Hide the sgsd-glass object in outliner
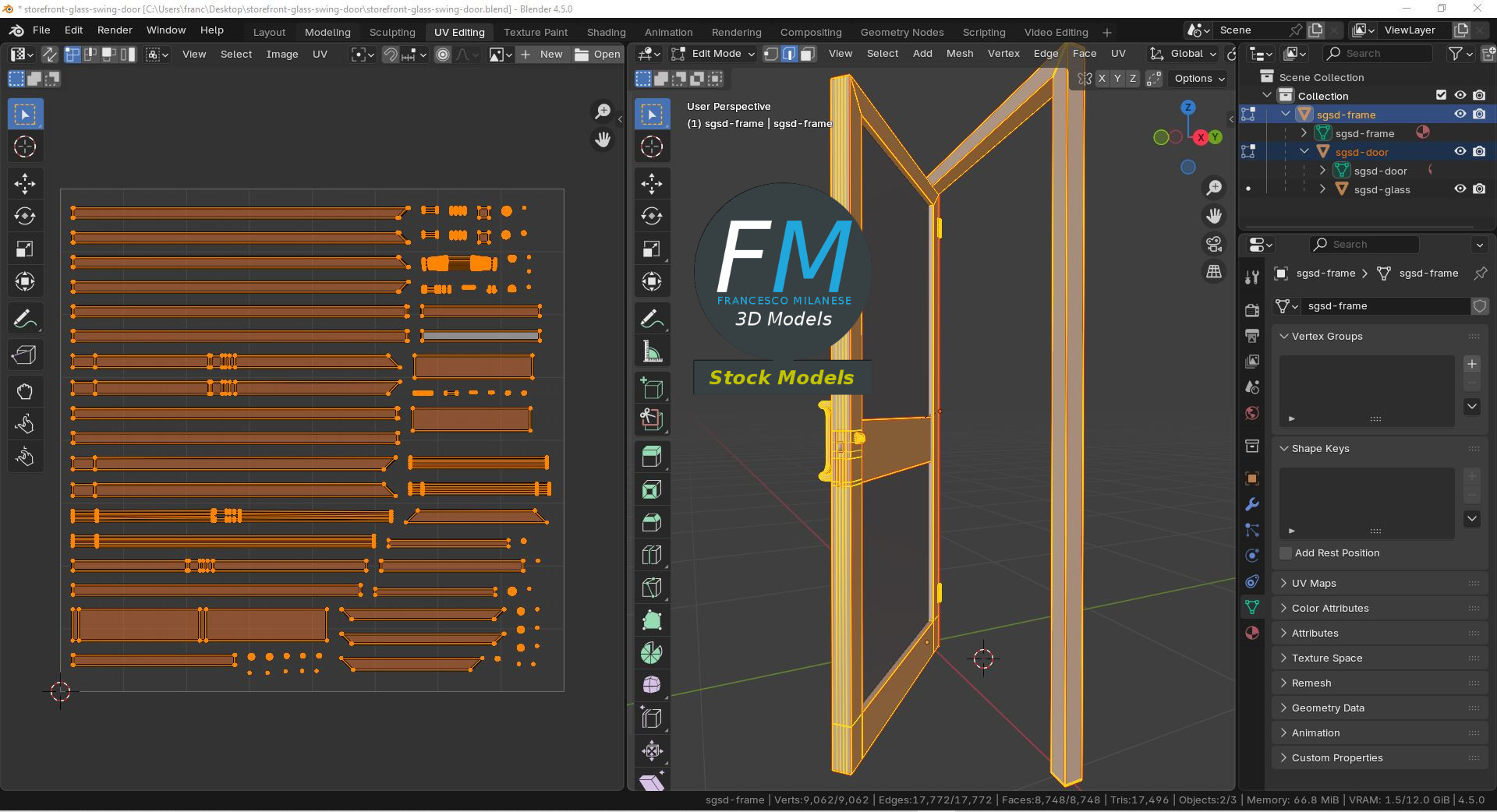Viewport: 1497px width, 812px height. pos(1460,189)
